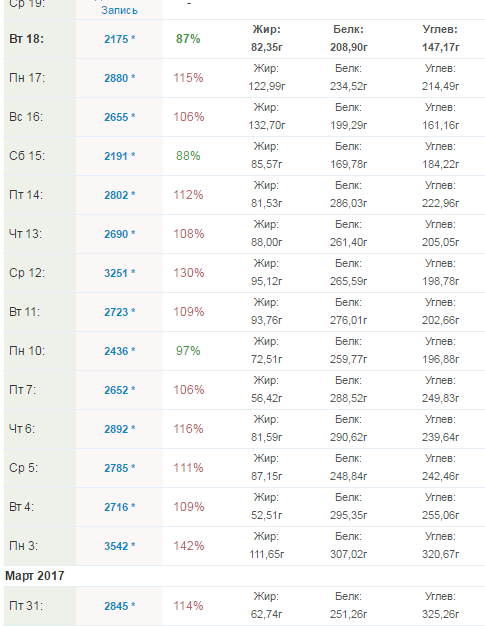The height and width of the screenshot is (626, 485).
Task: Open the 2690 calorie entry for Чт 13
Action: (x=116, y=234)
